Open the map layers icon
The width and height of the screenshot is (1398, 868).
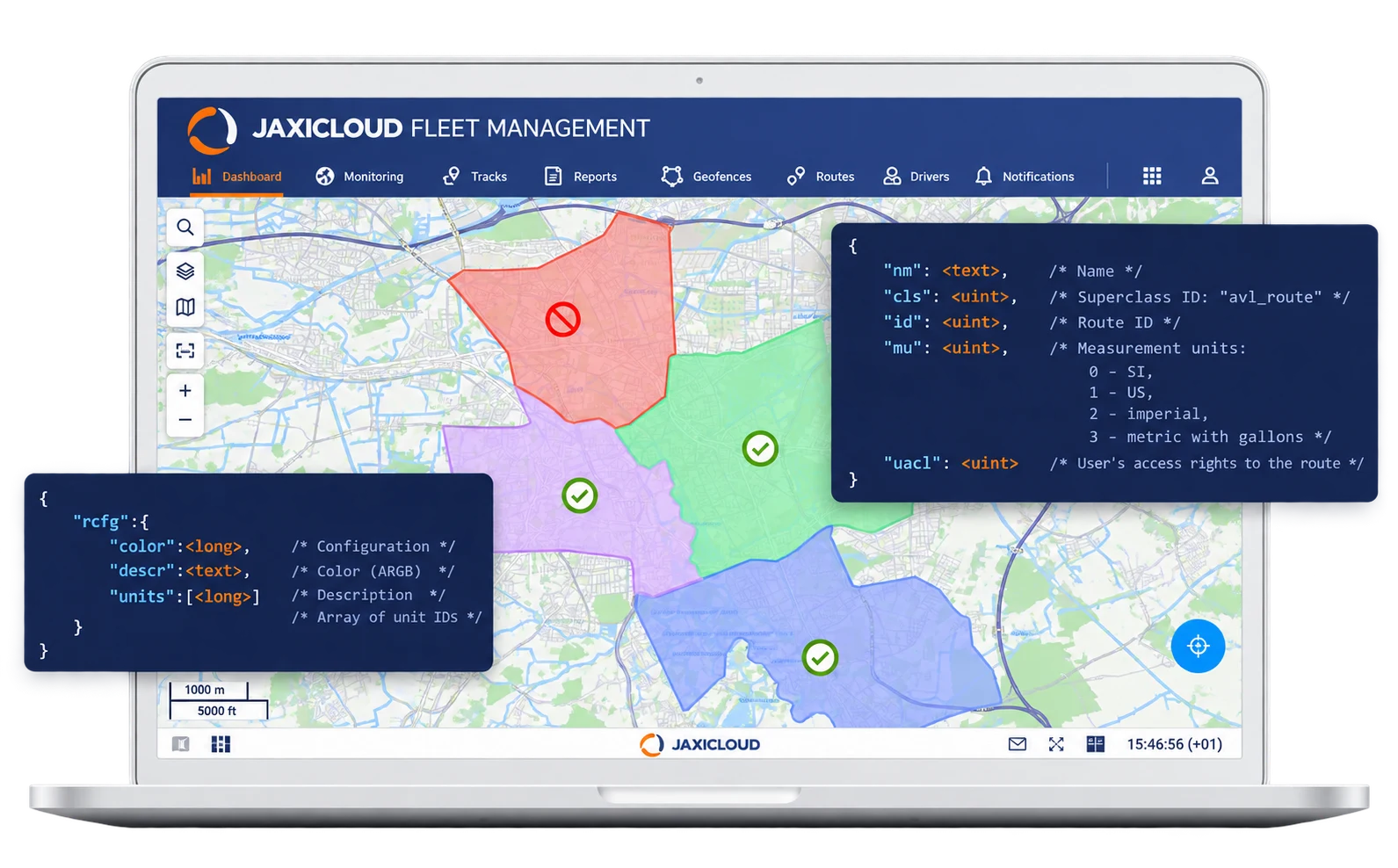coord(185,271)
